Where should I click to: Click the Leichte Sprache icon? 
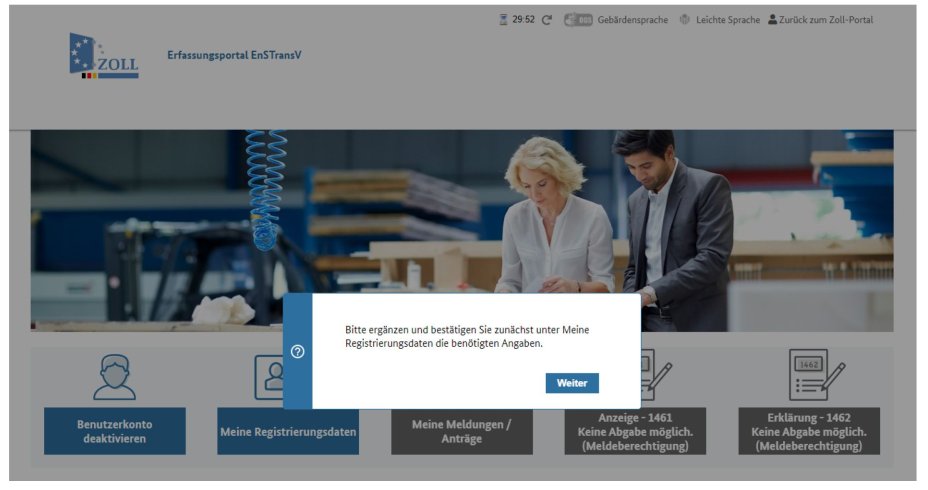coord(685,20)
